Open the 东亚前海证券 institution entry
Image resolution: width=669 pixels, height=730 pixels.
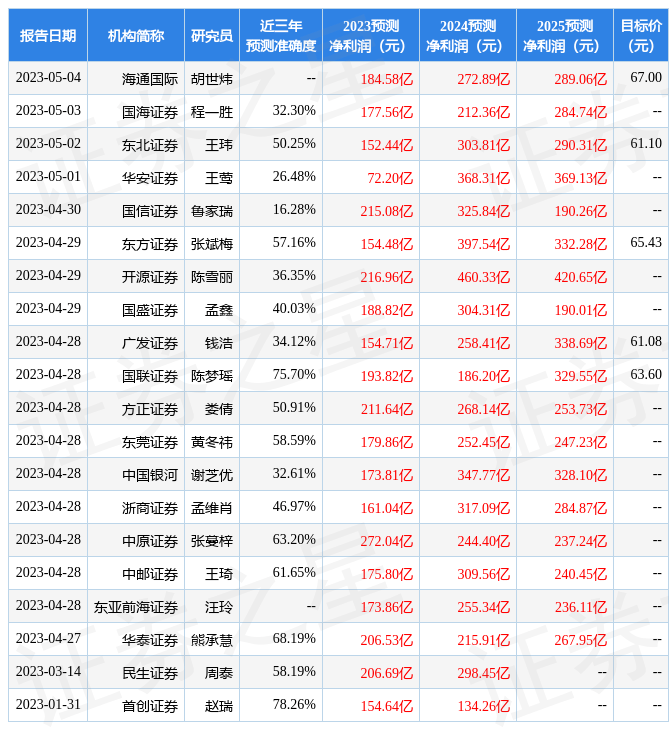[136, 607]
